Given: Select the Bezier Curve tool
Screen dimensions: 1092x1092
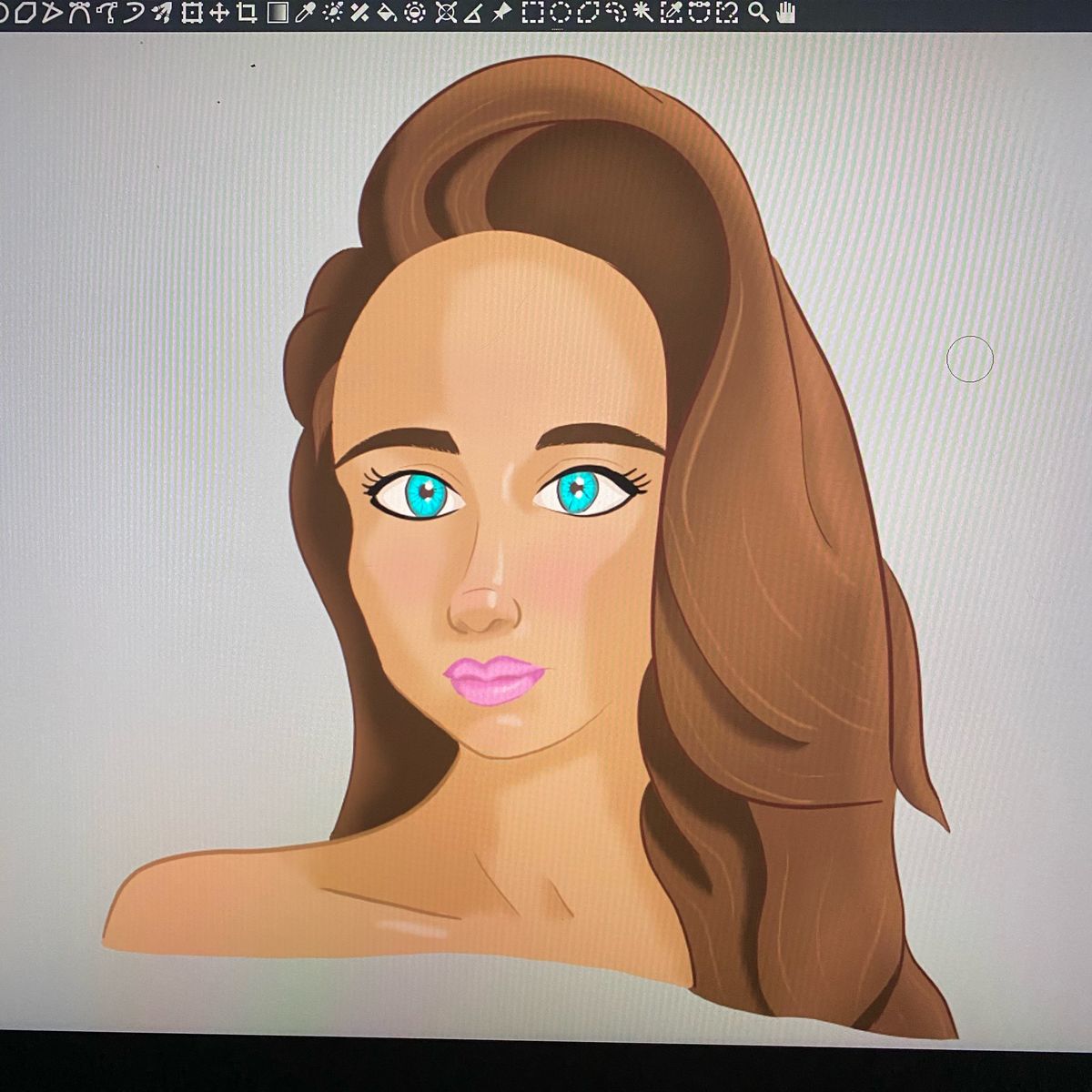Looking at the screenshot, I should pyautogui.click(x=80, y=13).
